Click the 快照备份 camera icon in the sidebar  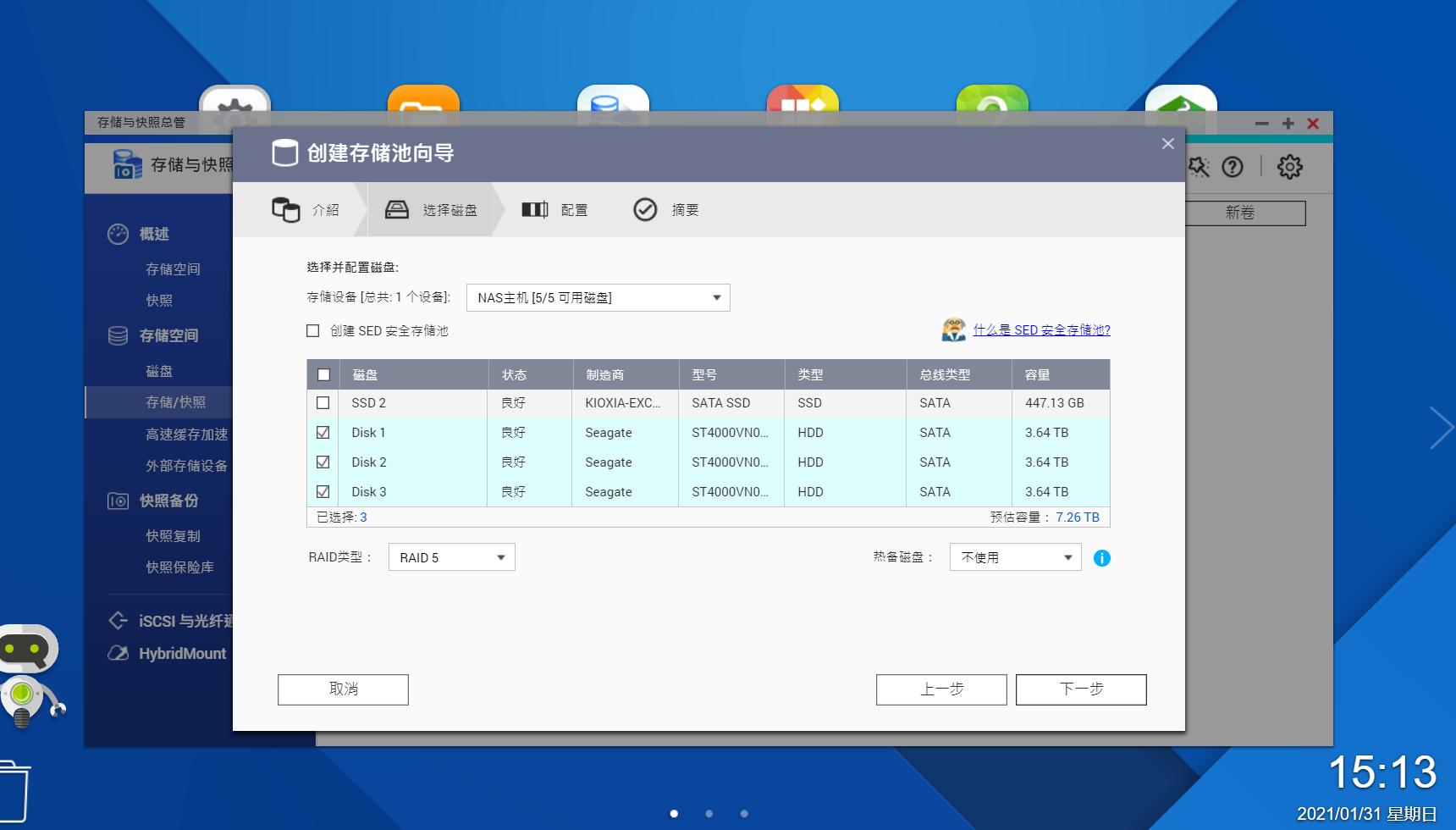[x=118, y=501]
